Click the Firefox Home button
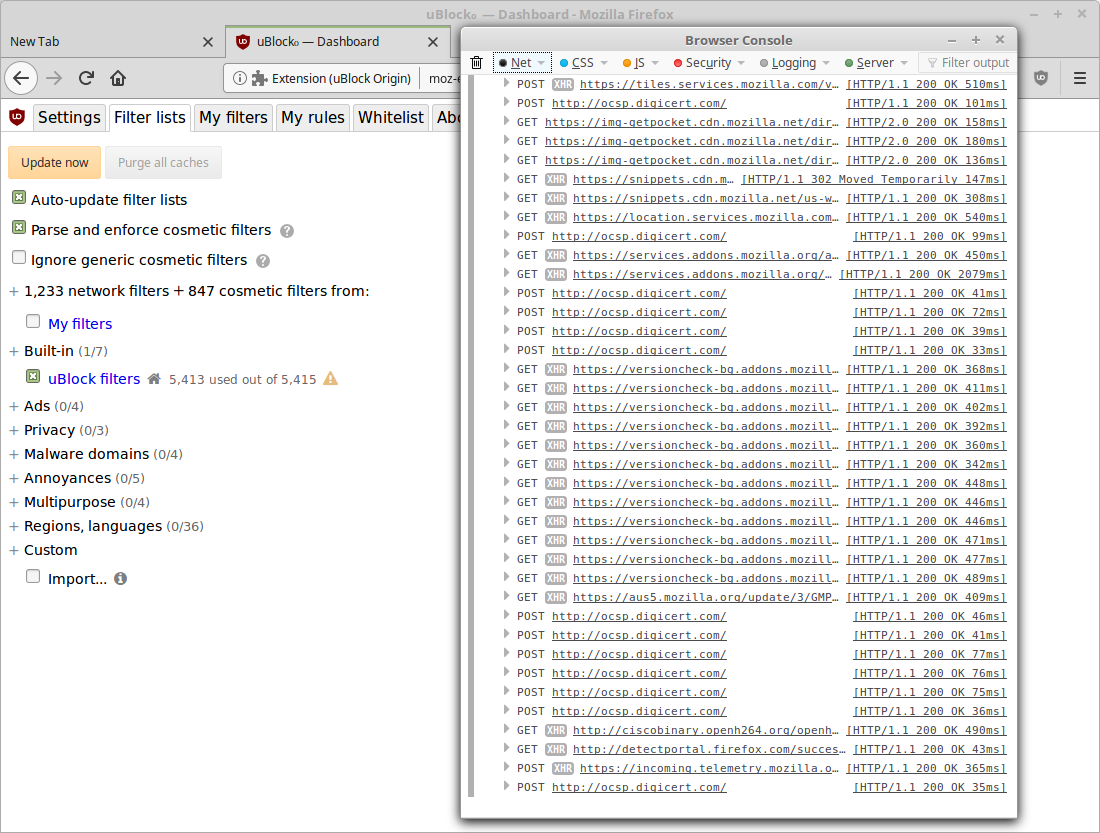The height and width of the screenshot is (833, 1100). 118,77
